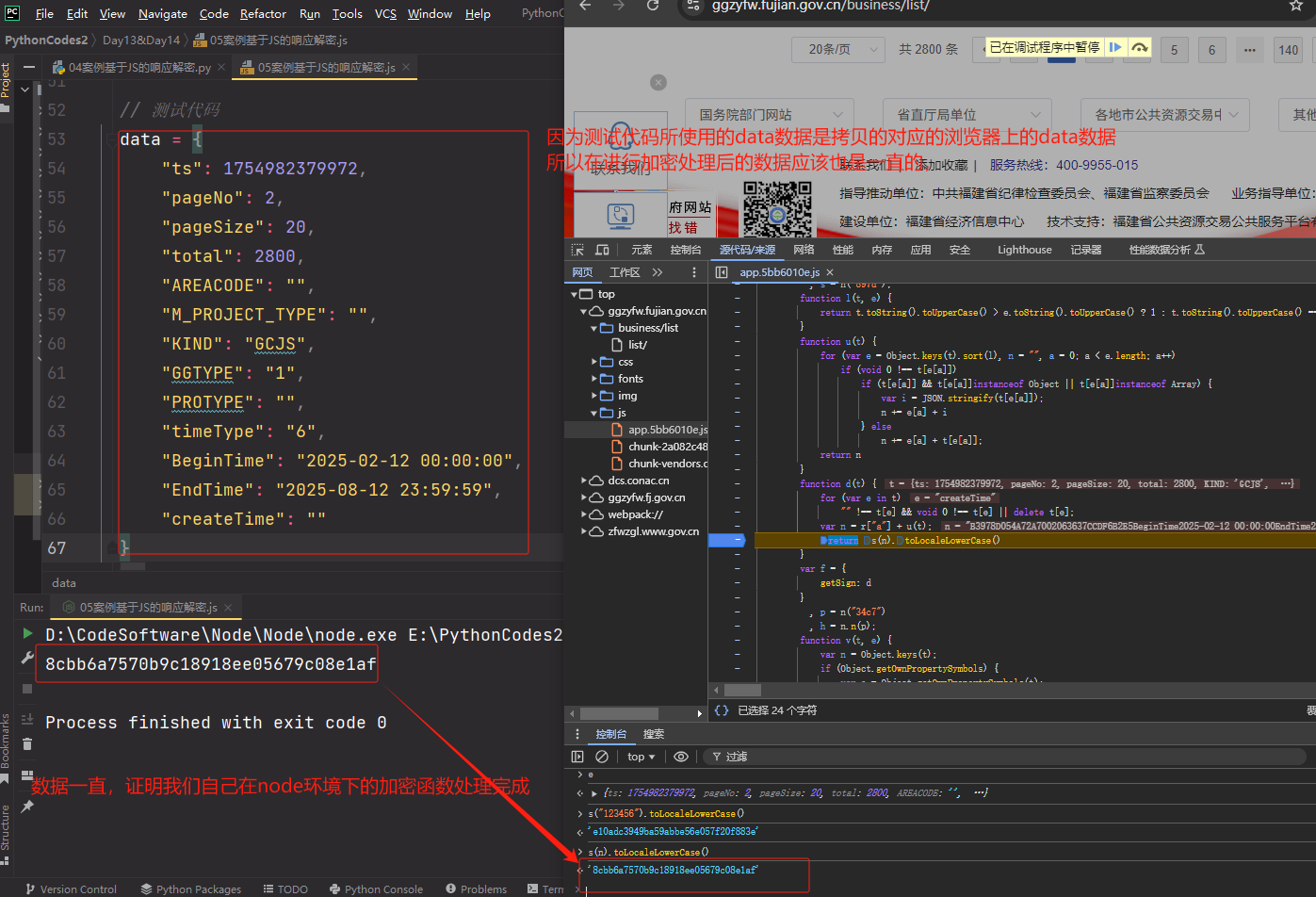Click the layout icon above the pin
The width and height of the screenshot is (1316, 897).
27,777
